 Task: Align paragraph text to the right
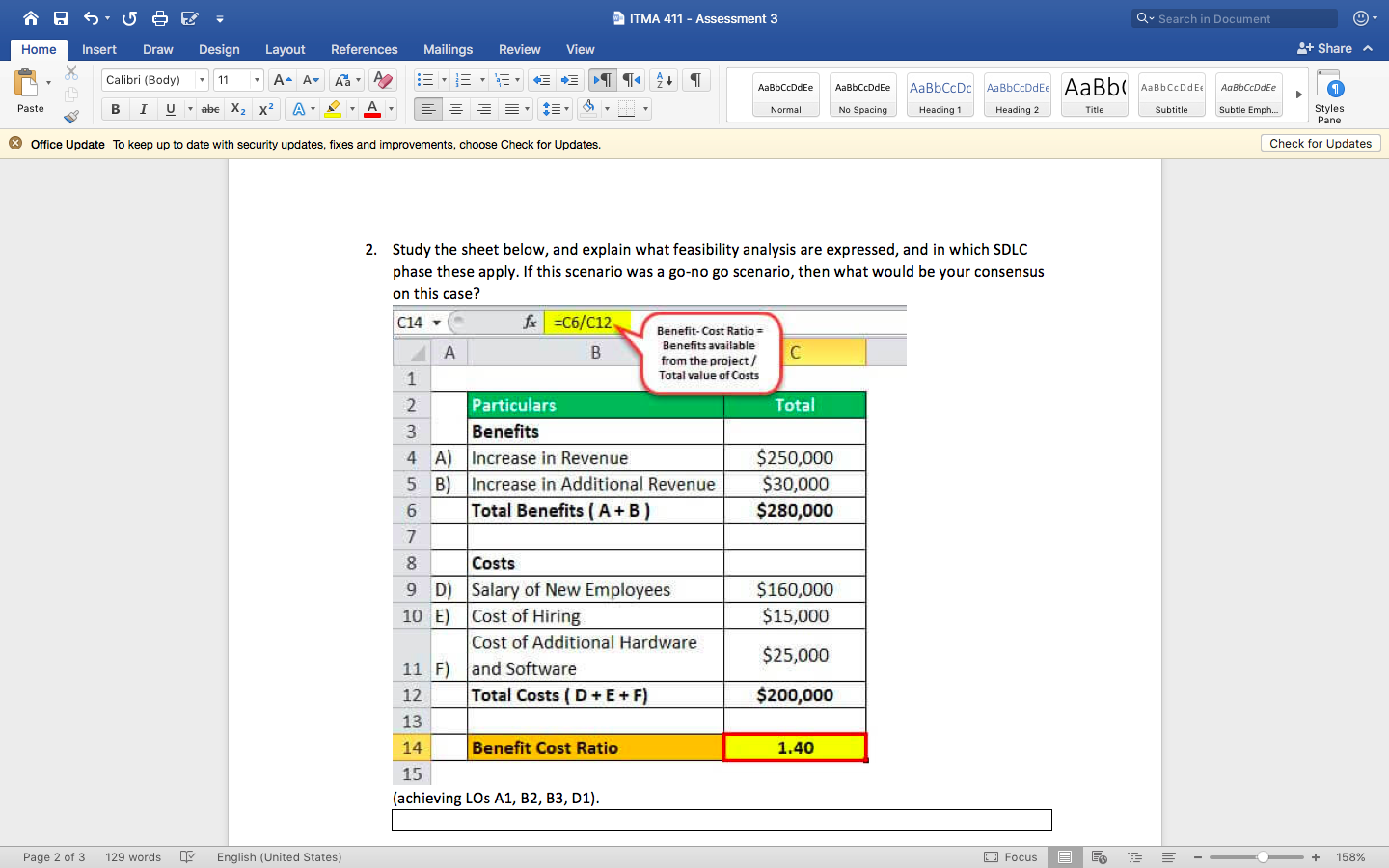point(484,109)
